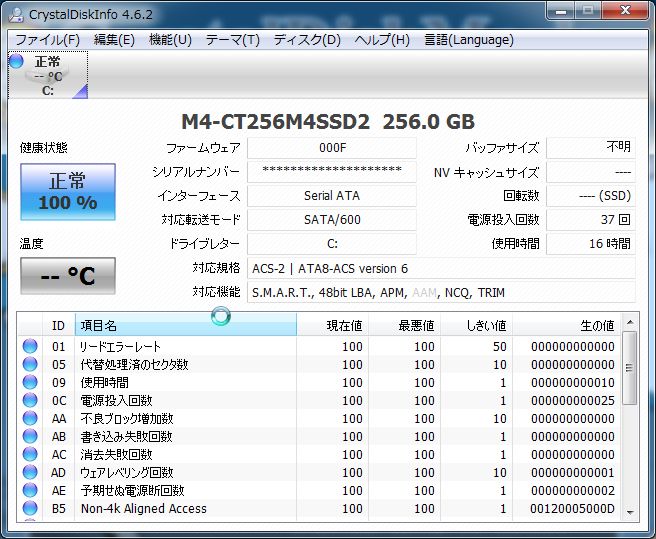Select the 消去失敗回数 row name

click(x=116, y=454)
